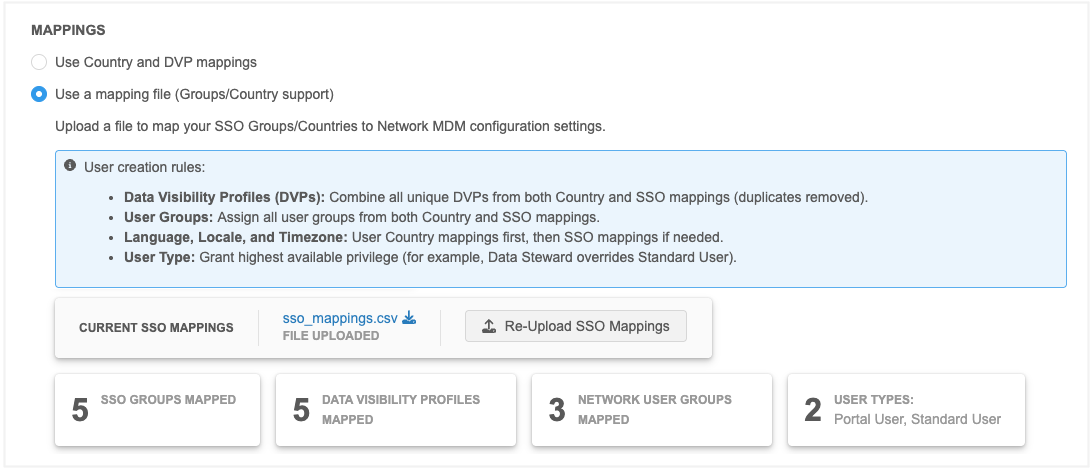Click the Network User Groups Mapped card
The width and height of the screenshot is (1092, 470).
click(651, 409)
